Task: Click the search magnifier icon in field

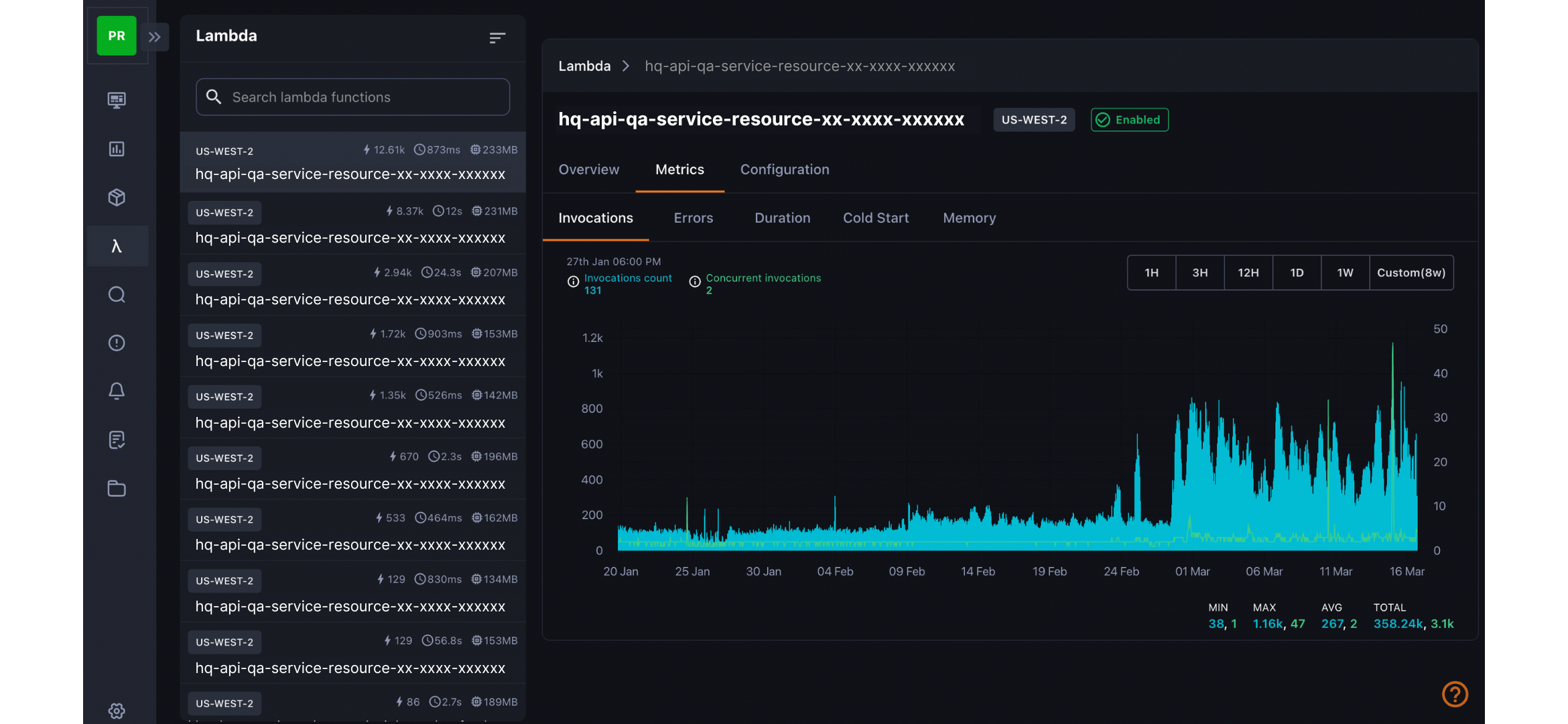Action: [x=214, y=97]
